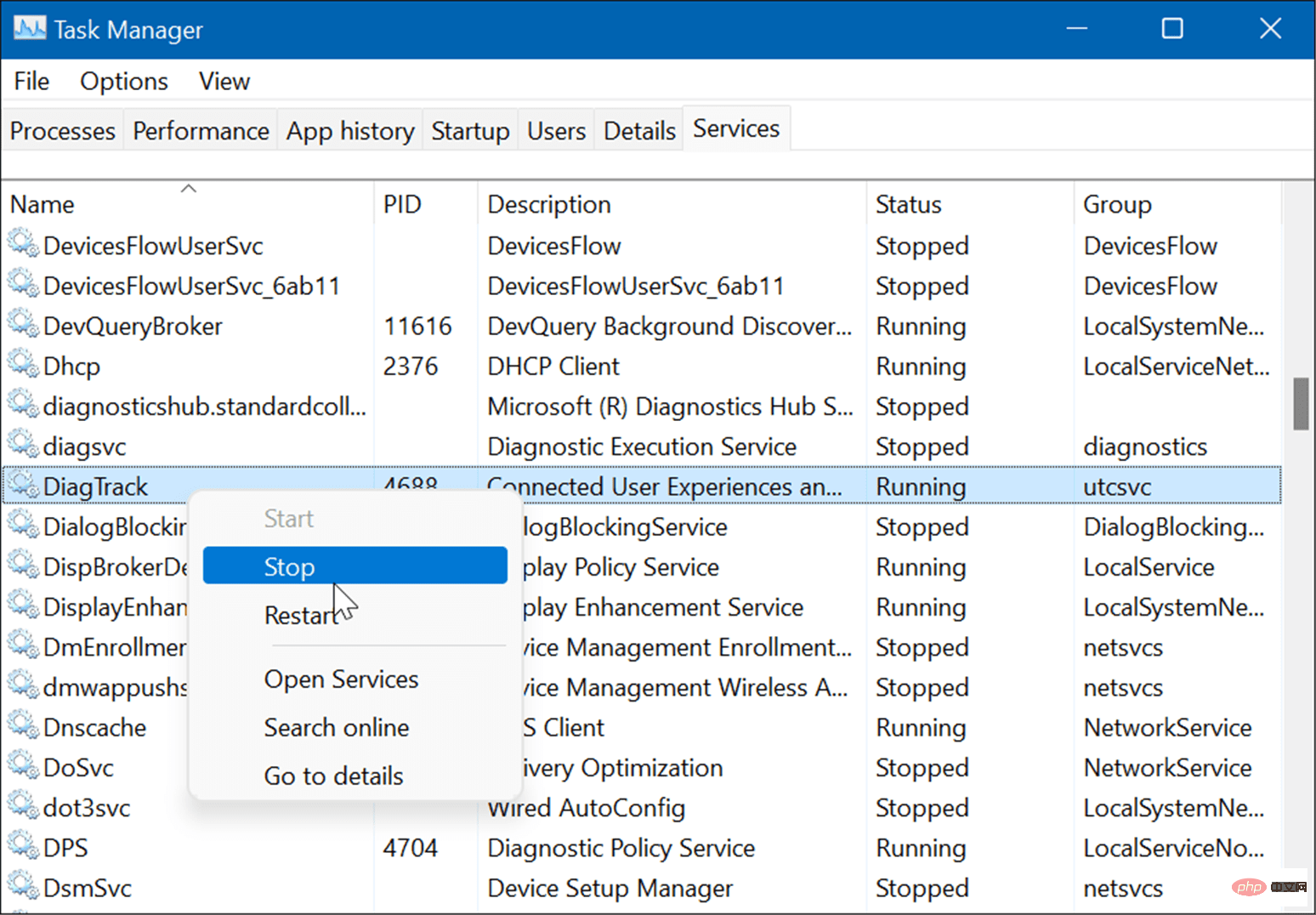1316x915 pixels.
Task: Click Device Setup Manager description
Action: point(610,888)
